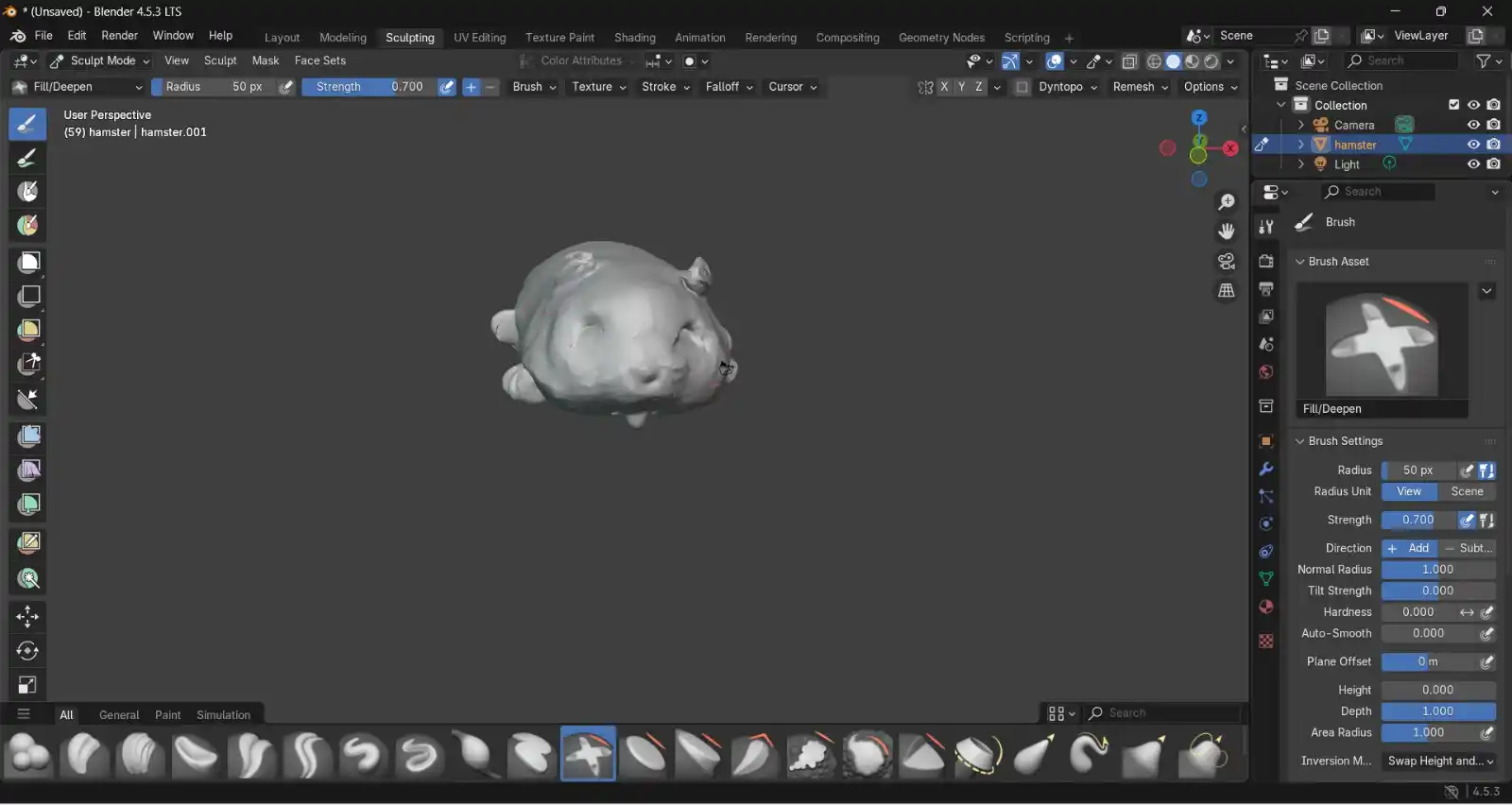The width and height of the screenshot is (1512, 805).
Task: Toggle X-axis symmetry button
Action: tap(944, 87)
